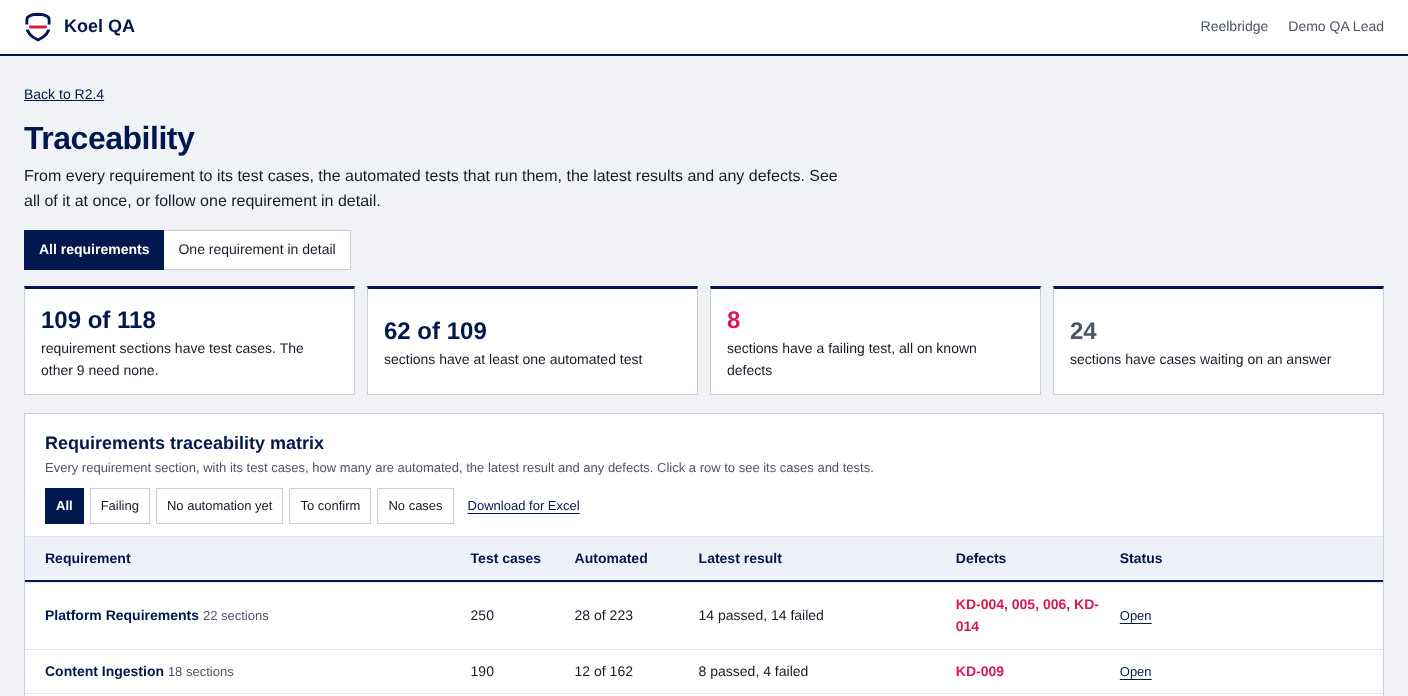Open the Platform Requirements row
This screenshot has width=1408, height=696.
click(704, 616)
